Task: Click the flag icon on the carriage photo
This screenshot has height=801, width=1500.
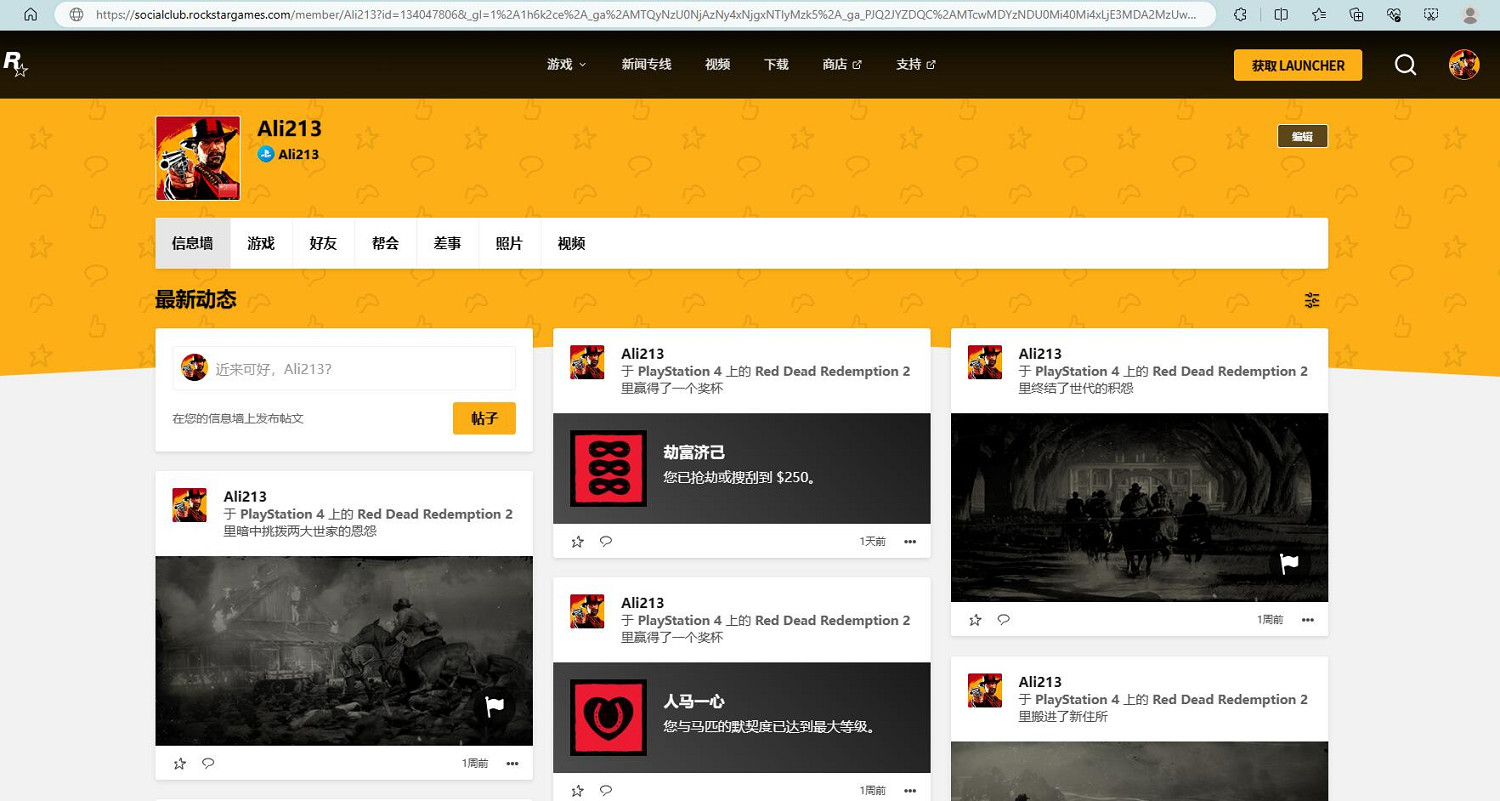Action: tap(1289, 564)
